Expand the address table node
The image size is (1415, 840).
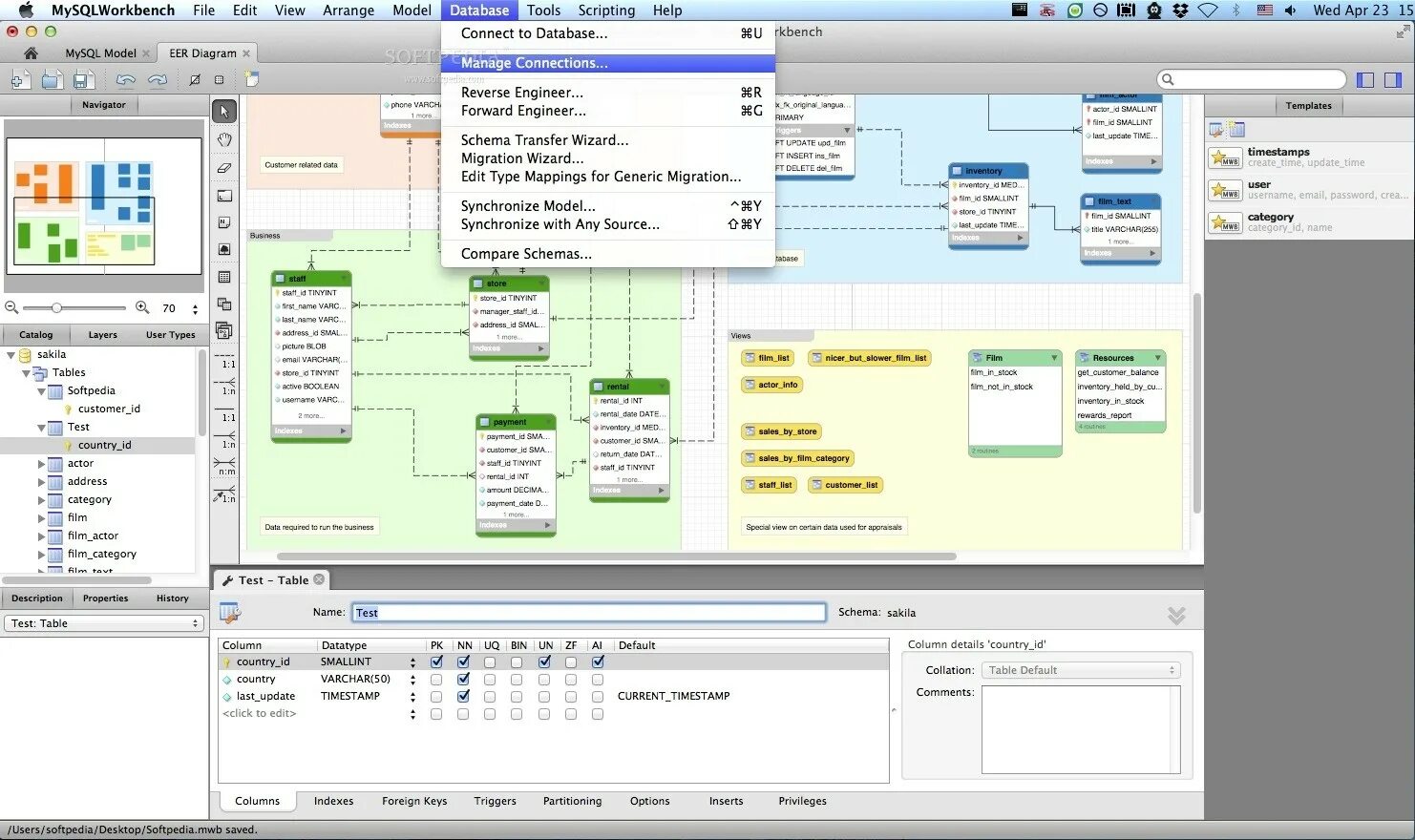click(x=41, y=482)
